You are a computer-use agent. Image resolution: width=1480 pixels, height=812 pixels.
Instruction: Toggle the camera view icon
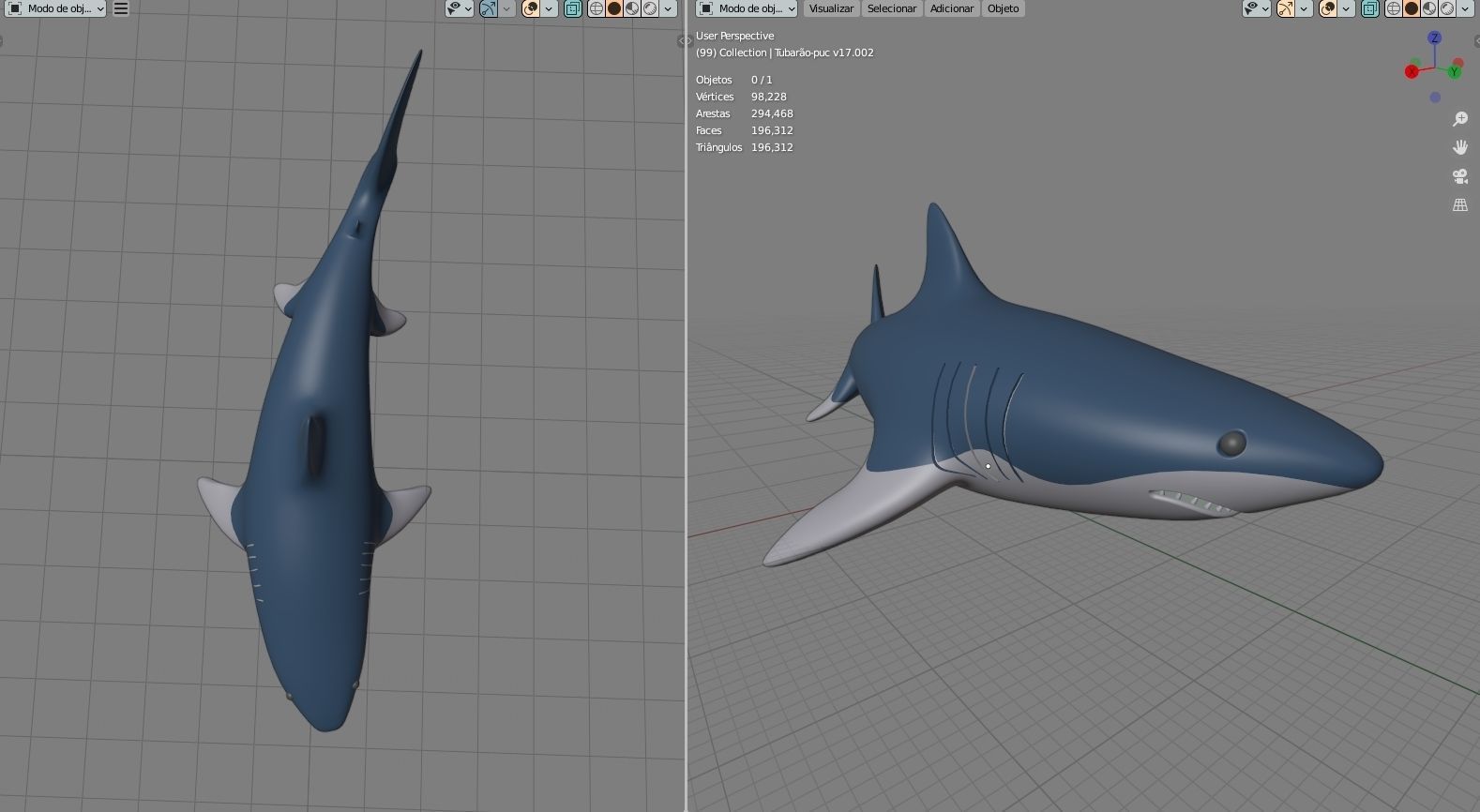(1460, 176)
